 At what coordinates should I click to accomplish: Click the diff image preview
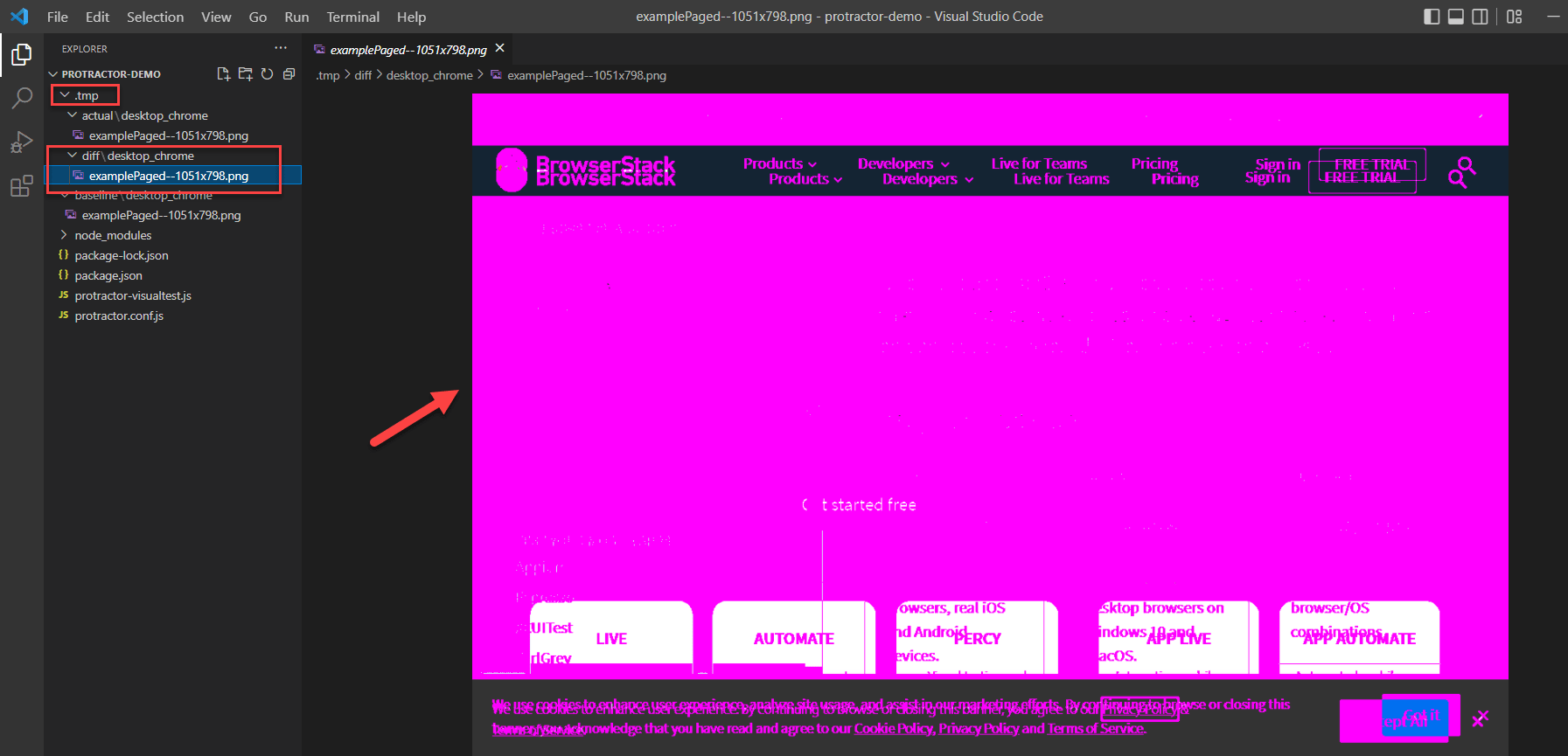(x=990, y=424)
